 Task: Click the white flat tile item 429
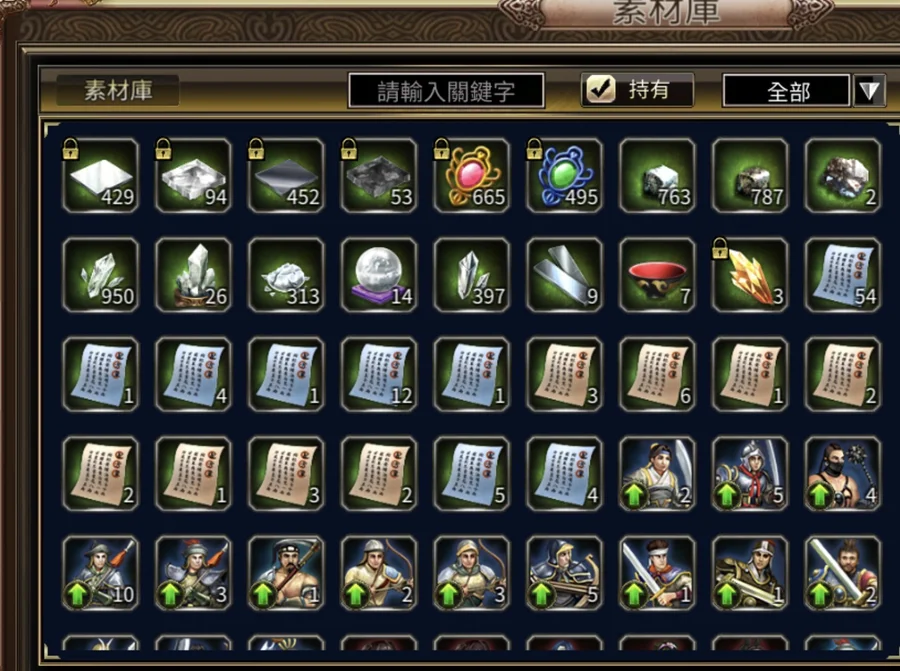[100, 176]
